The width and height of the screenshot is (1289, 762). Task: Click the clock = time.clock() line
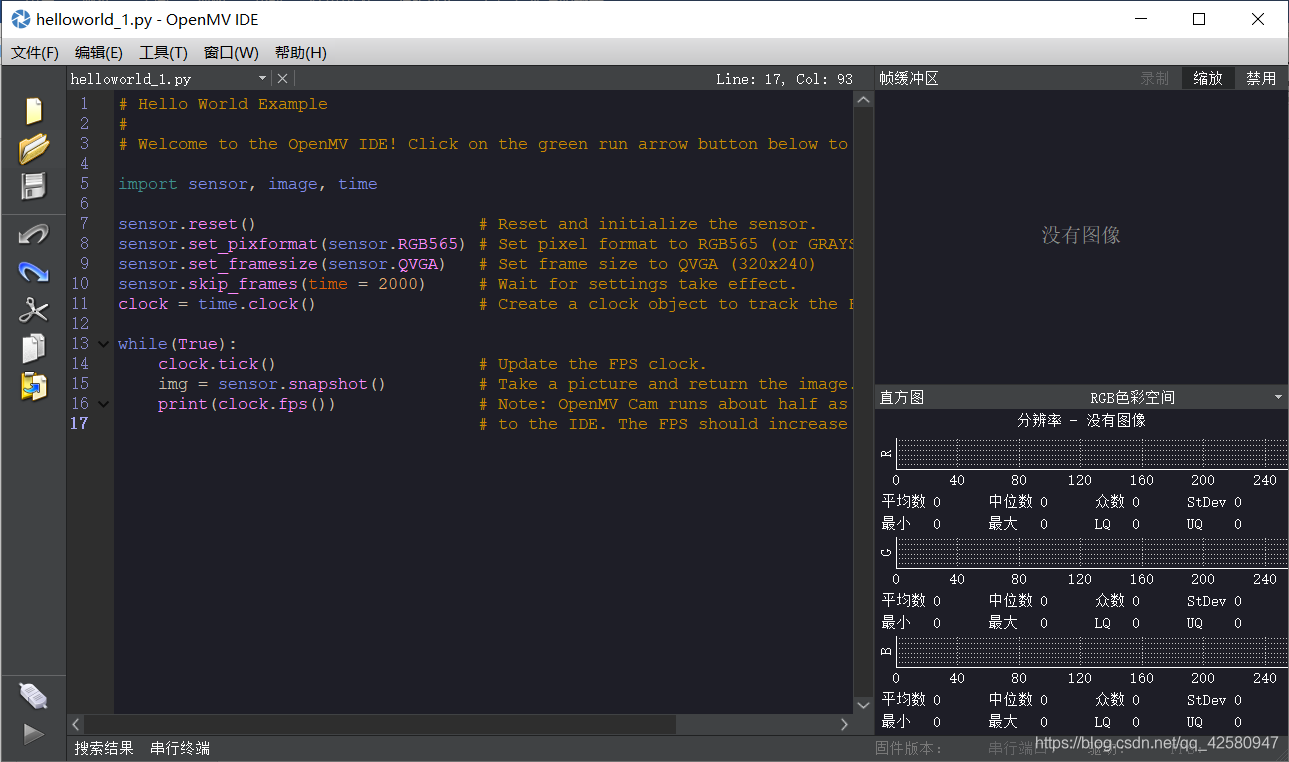pyautogui.click(x=217, y=304)
